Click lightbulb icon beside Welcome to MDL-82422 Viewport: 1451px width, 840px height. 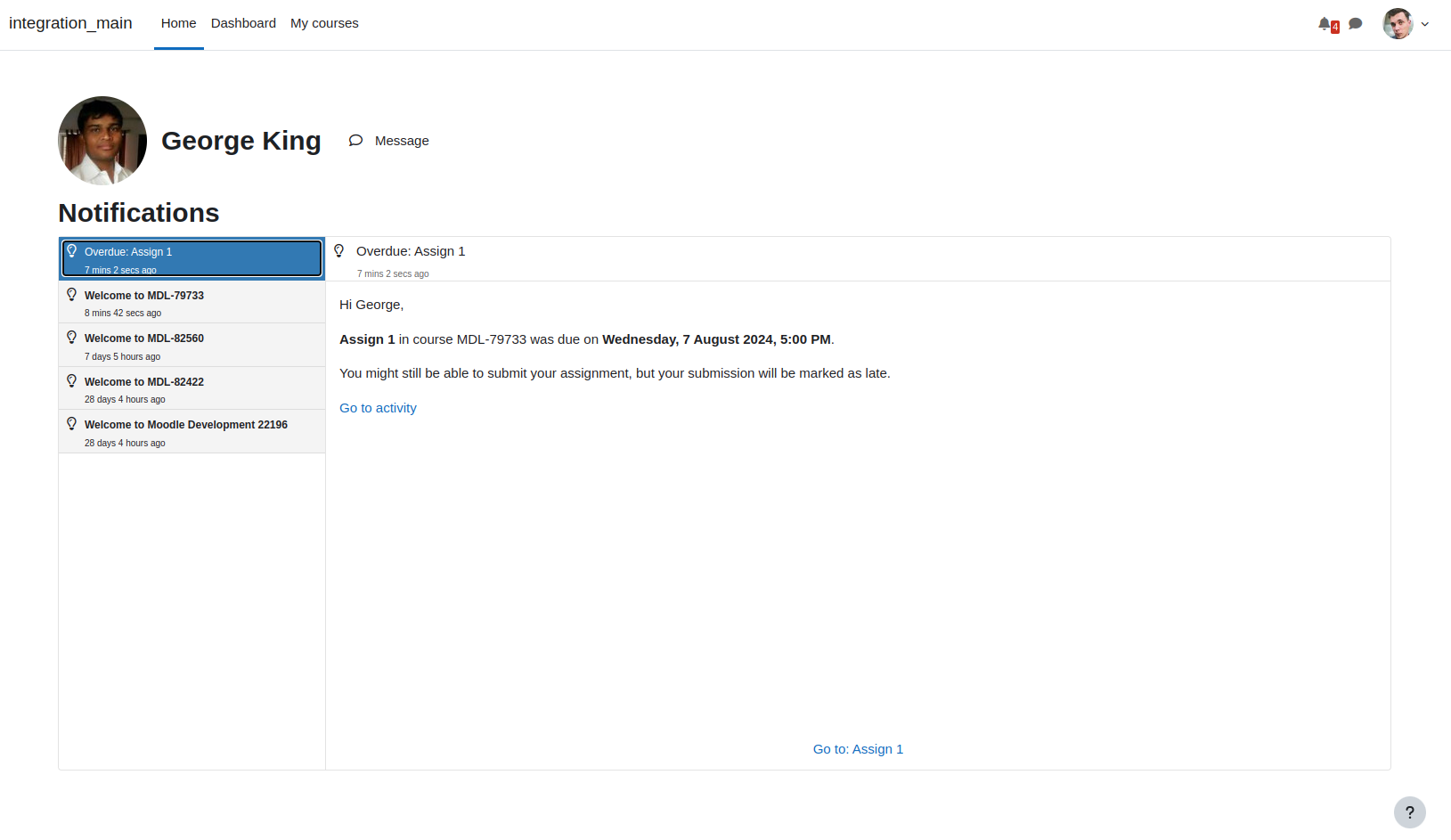click(72, 380)
